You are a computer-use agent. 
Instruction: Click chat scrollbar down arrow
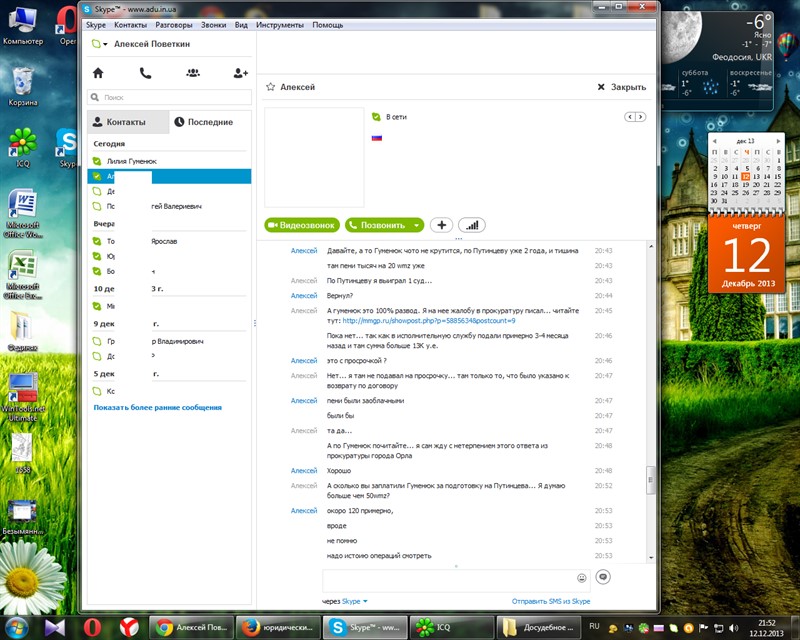pyautogui.click(x=651, y=558)
